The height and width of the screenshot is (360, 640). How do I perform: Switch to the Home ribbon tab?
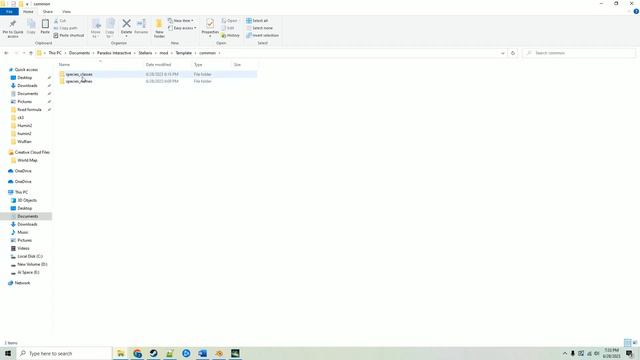click(x=28, y=12)
